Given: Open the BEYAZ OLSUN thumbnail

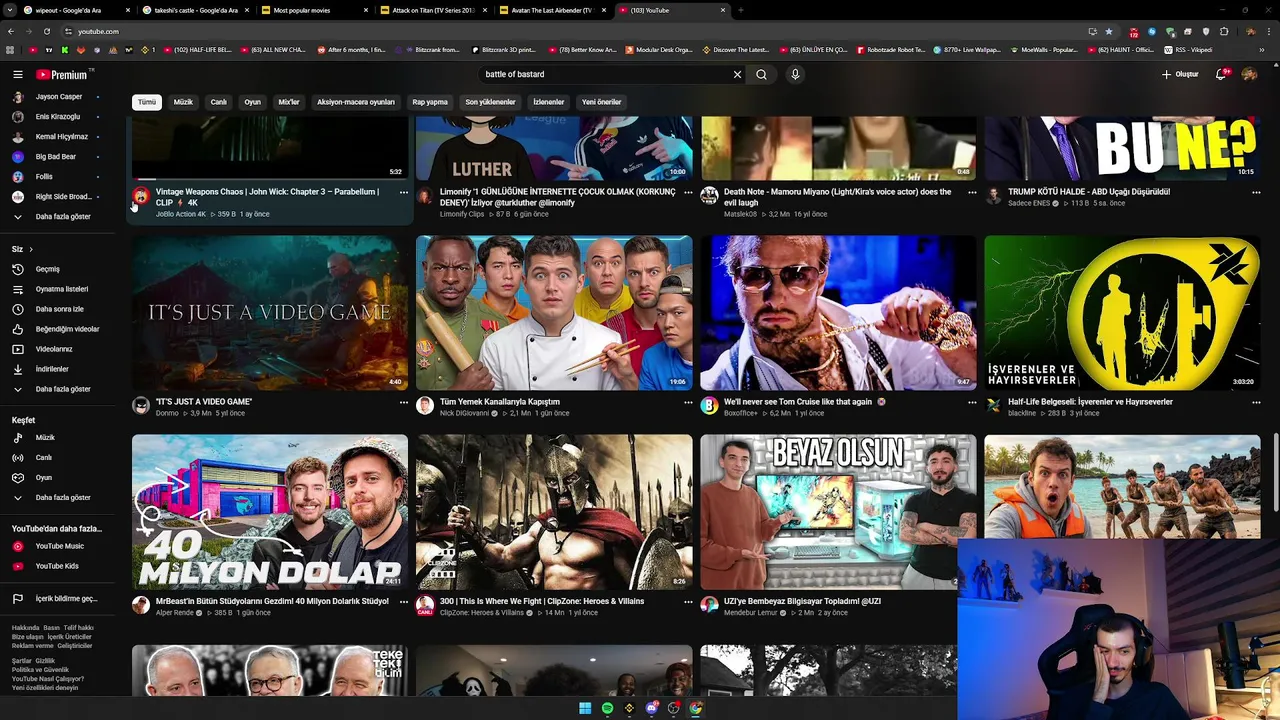Looking at the screenshot, I should [838, 511].
